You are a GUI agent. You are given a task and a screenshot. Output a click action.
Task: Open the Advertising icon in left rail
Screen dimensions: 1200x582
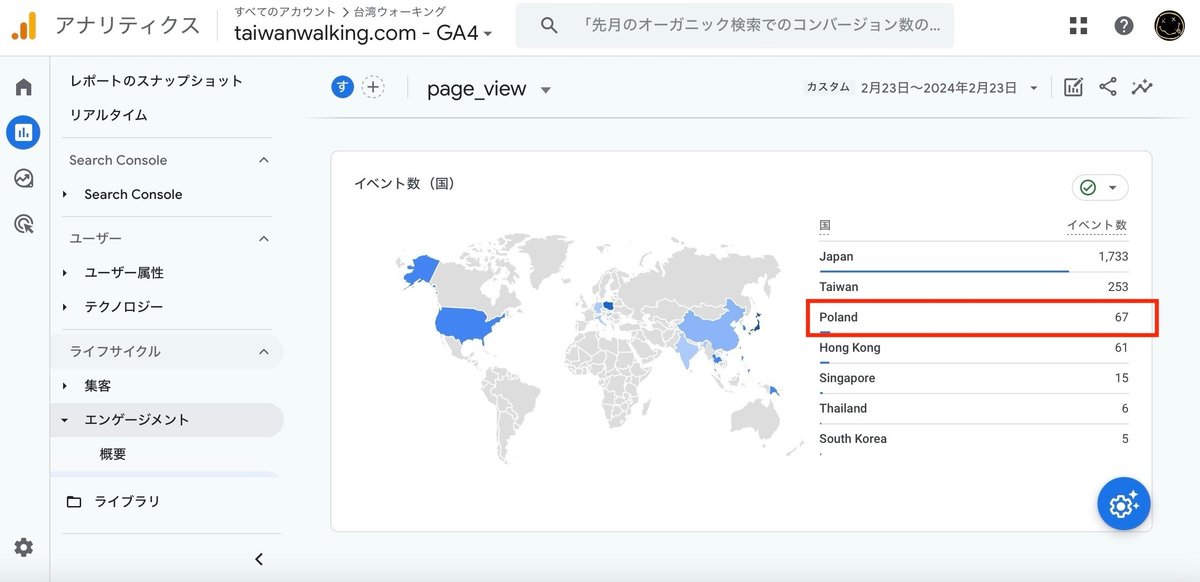(x=24, y=224)
